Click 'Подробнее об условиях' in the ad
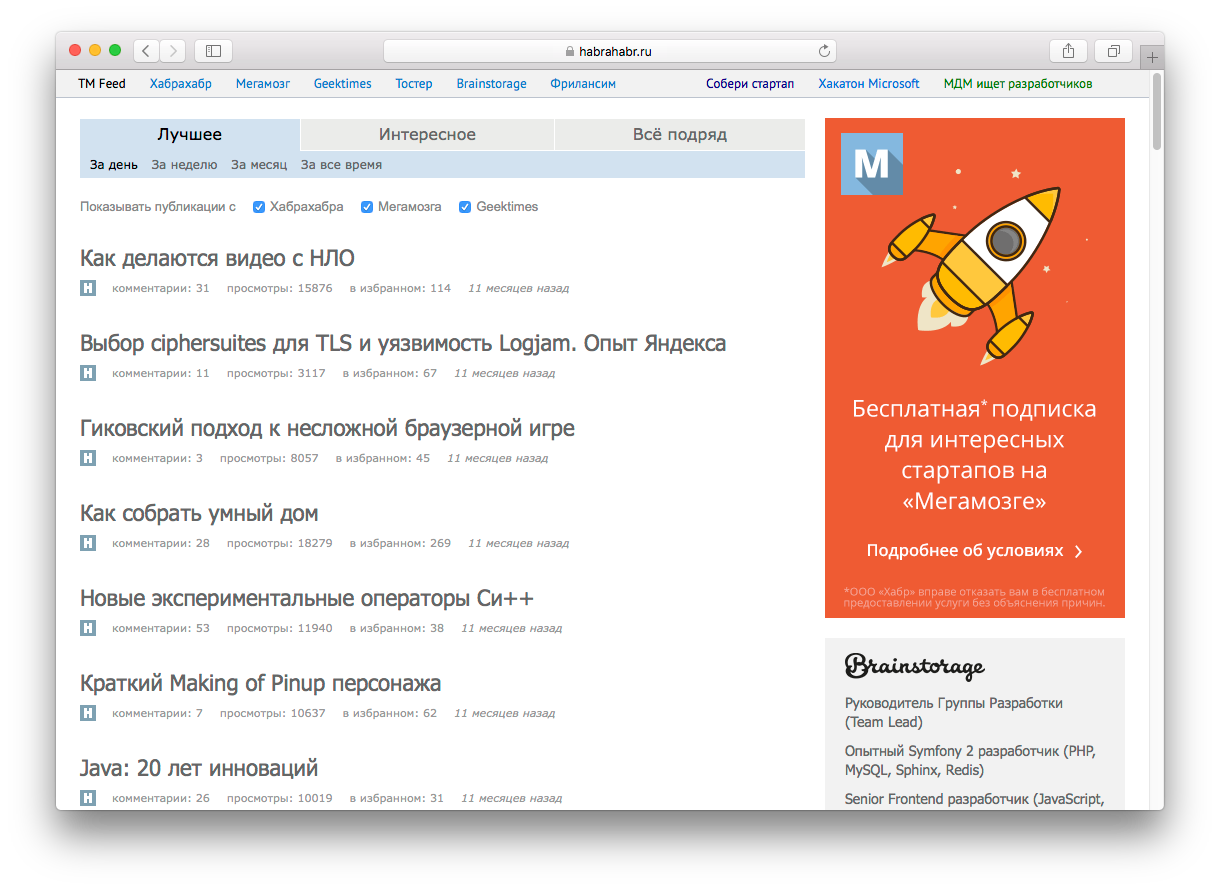The image size is (1220, 890). click(975, 551)
